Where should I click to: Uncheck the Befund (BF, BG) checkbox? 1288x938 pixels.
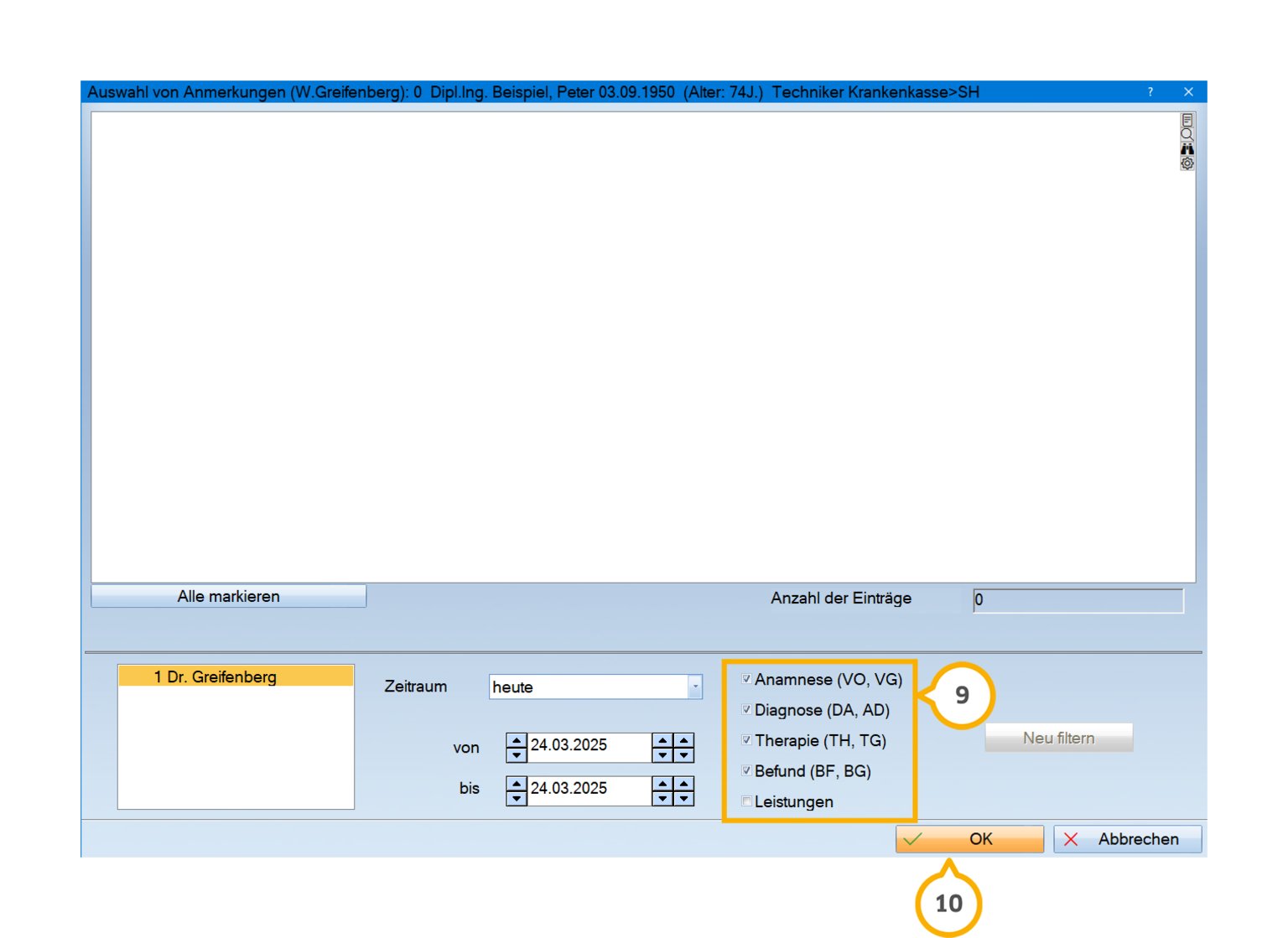tap(746, 770)
